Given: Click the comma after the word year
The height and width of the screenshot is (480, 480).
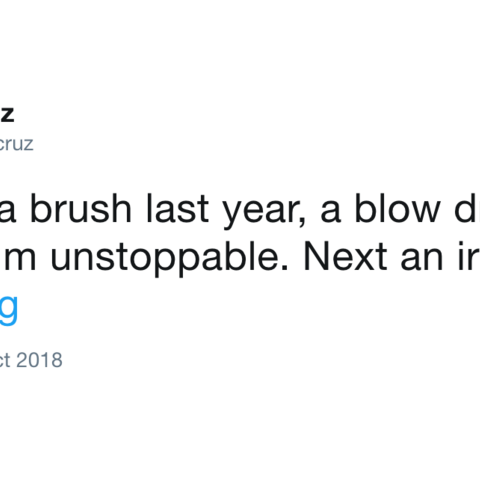Looking at the screenshot, I should pyautogui.click(x=302, y=222).
